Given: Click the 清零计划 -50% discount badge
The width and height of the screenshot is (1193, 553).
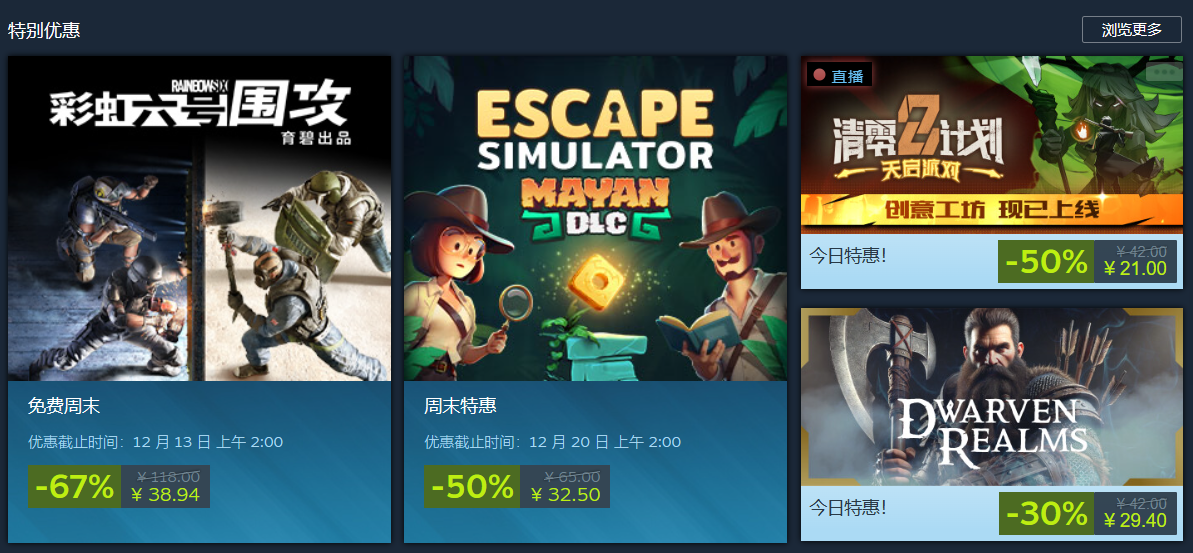Looking at the screenshot, I should tap(1046, 261).
